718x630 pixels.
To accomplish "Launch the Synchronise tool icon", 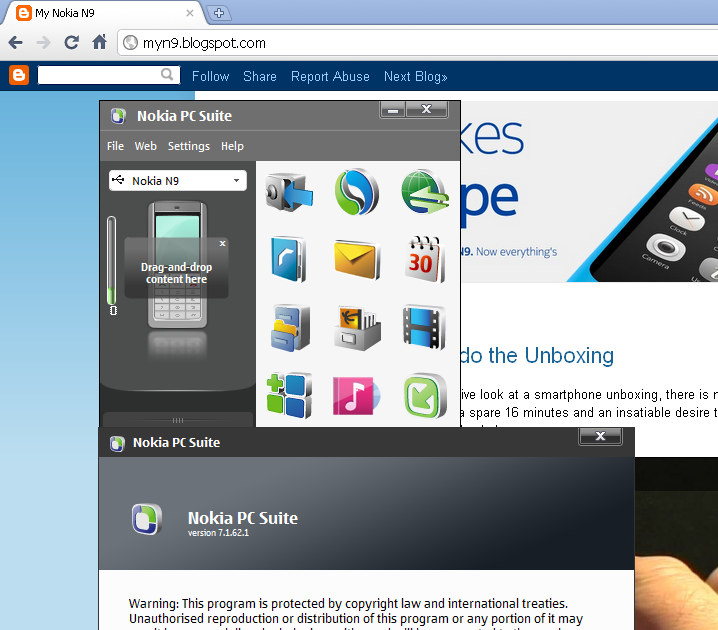I will click(357, 192).
